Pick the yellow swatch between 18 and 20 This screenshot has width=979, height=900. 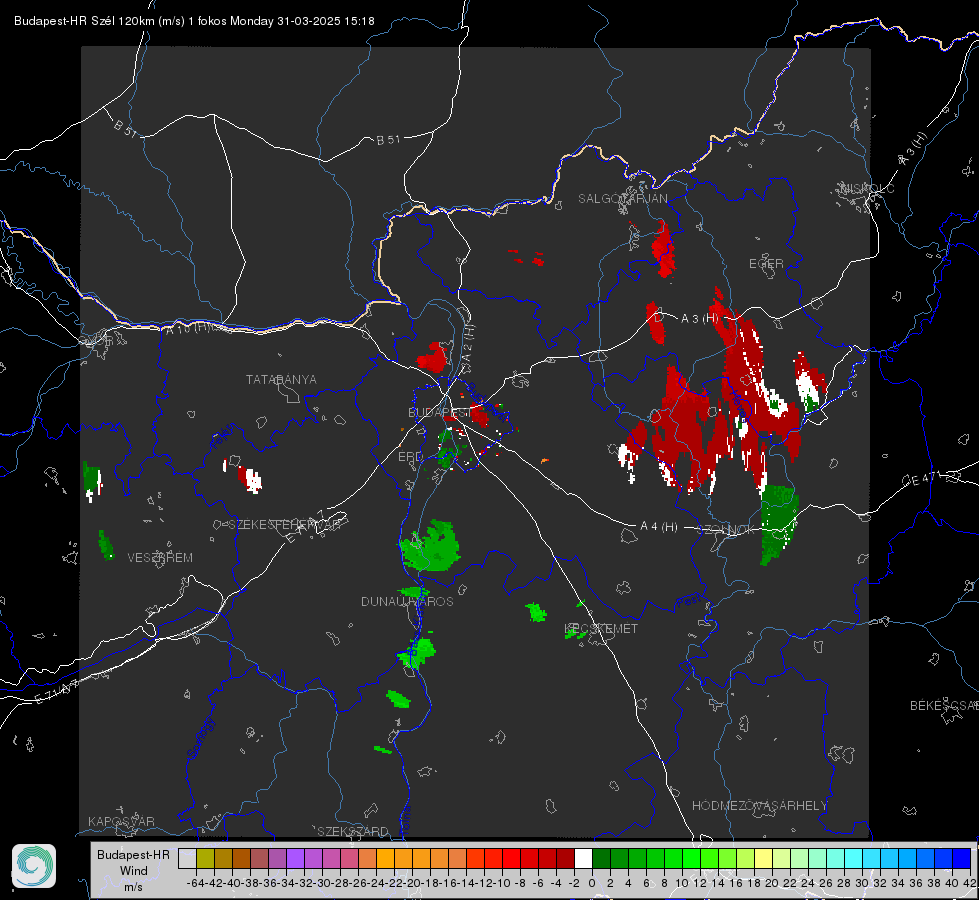763,859
